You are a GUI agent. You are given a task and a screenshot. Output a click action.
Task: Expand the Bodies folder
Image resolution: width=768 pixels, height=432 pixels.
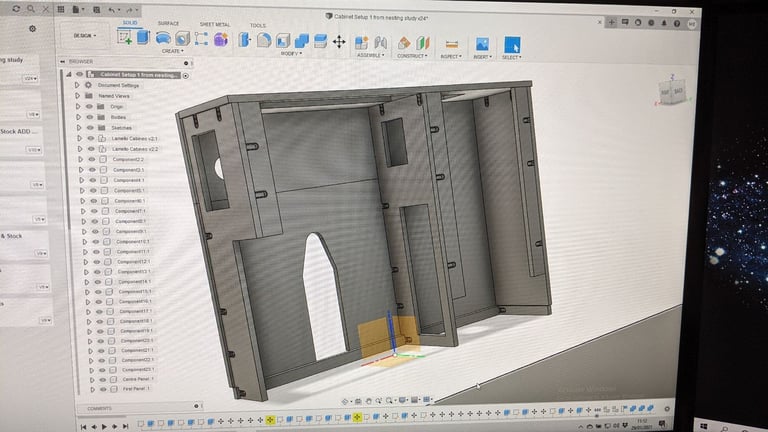tap(78, 117)
